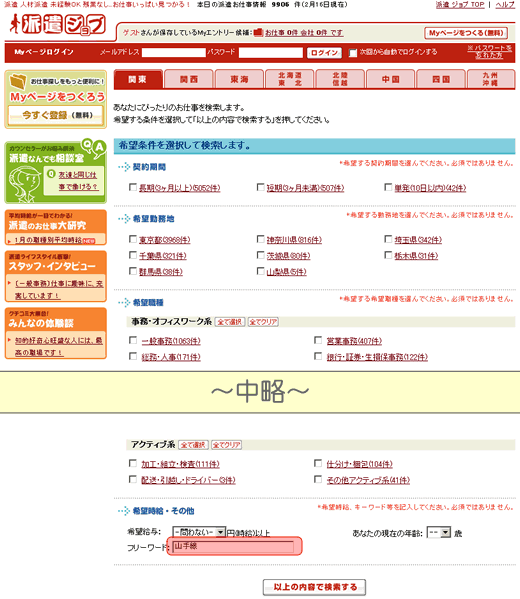Enable the 銀行・証券・生損保事務 checkbox
Screen dimensions: 520x599
click(318, 356)
